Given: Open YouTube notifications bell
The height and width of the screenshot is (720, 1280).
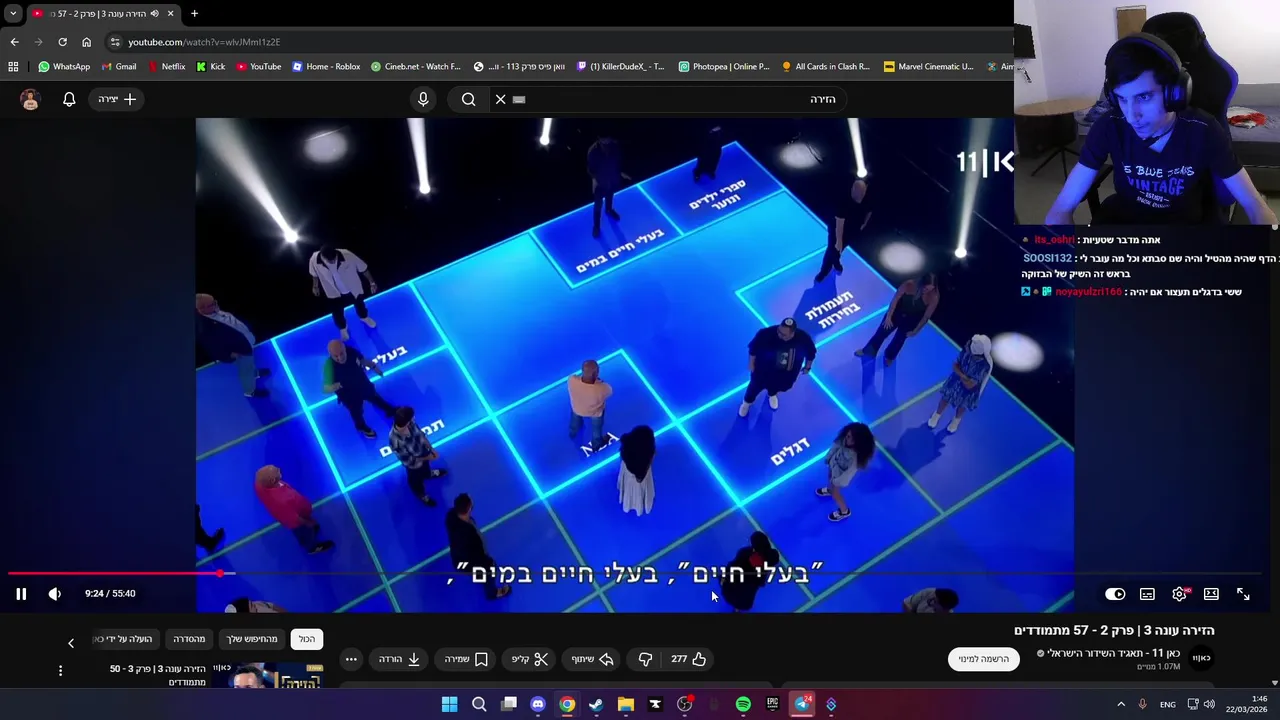Looking at the screenshot, I should point(69,99).
